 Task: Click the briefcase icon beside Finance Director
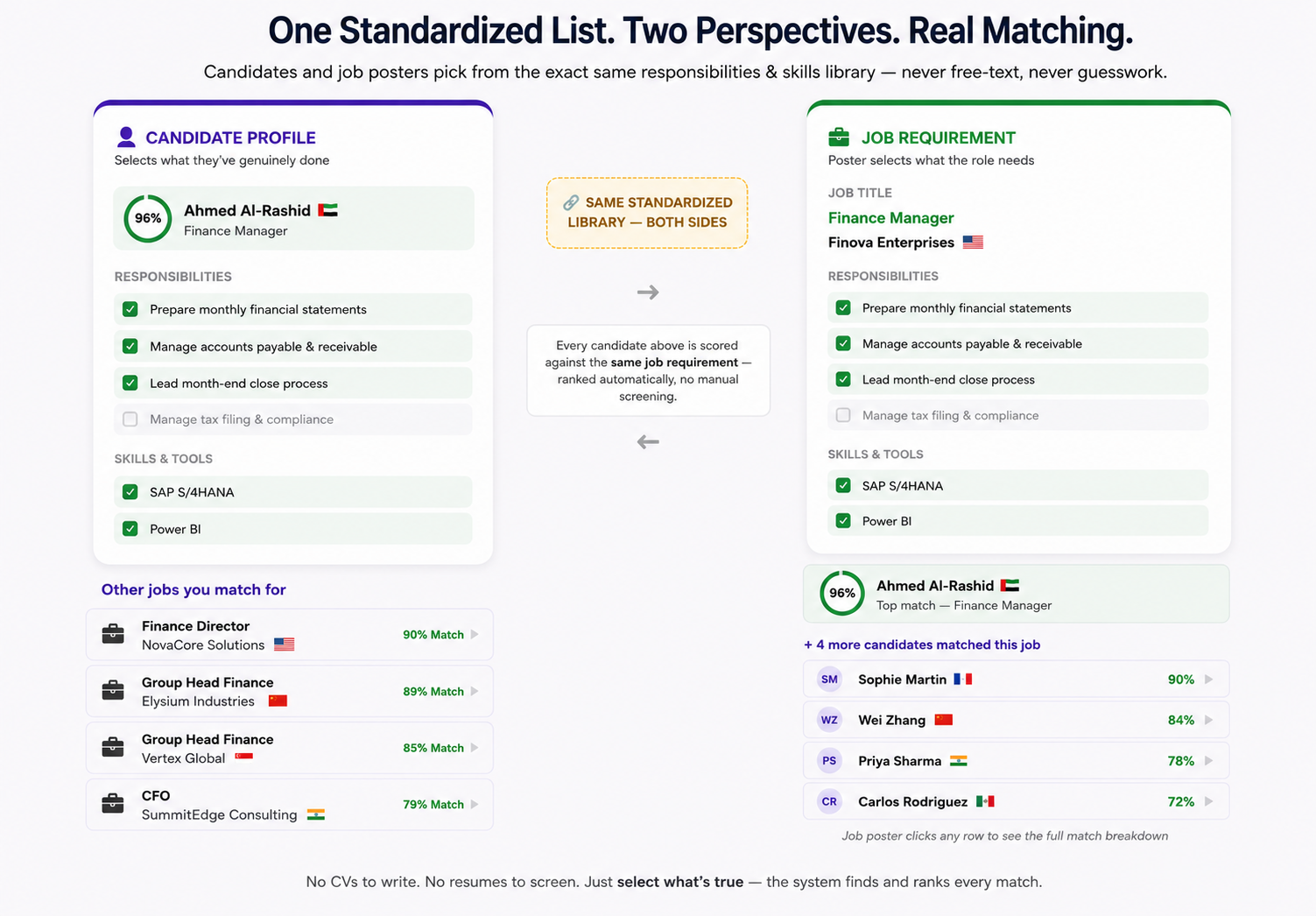pyautogui.click(x=113, y=634)
